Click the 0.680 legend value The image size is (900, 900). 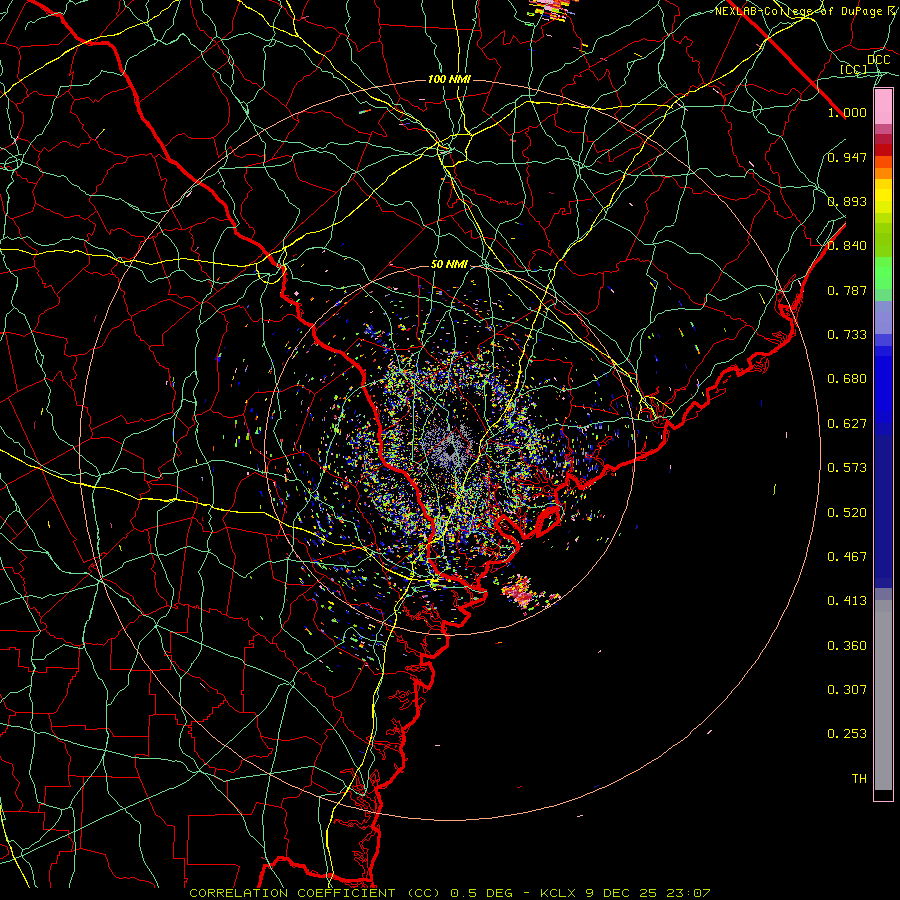(847, 379)
